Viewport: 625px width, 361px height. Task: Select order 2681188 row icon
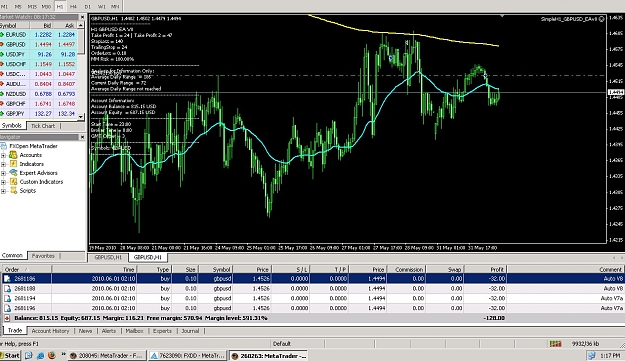(x=8, y=288)
